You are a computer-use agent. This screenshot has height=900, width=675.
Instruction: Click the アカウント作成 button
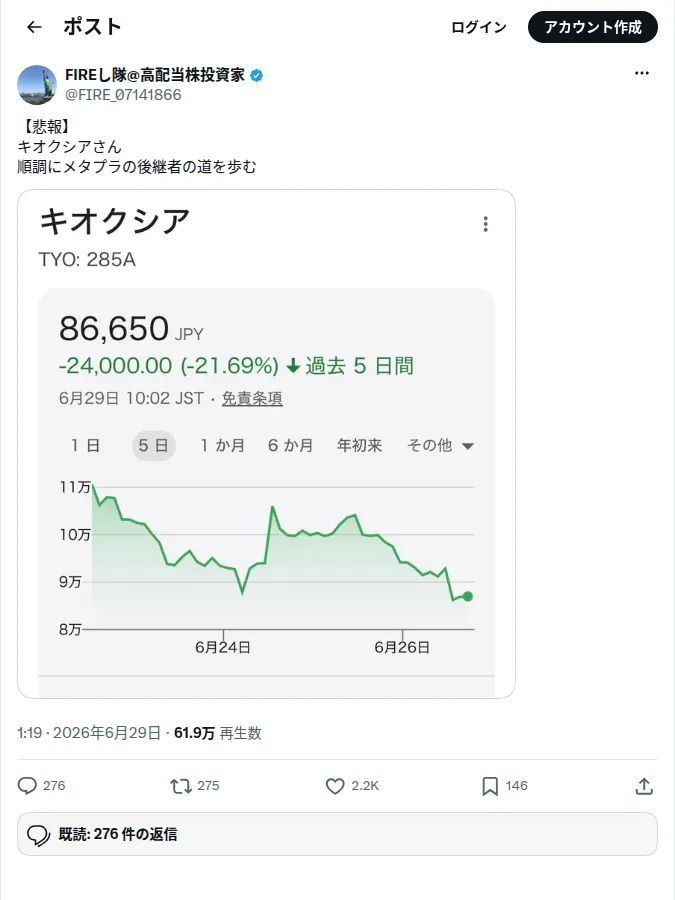point(593,27)
